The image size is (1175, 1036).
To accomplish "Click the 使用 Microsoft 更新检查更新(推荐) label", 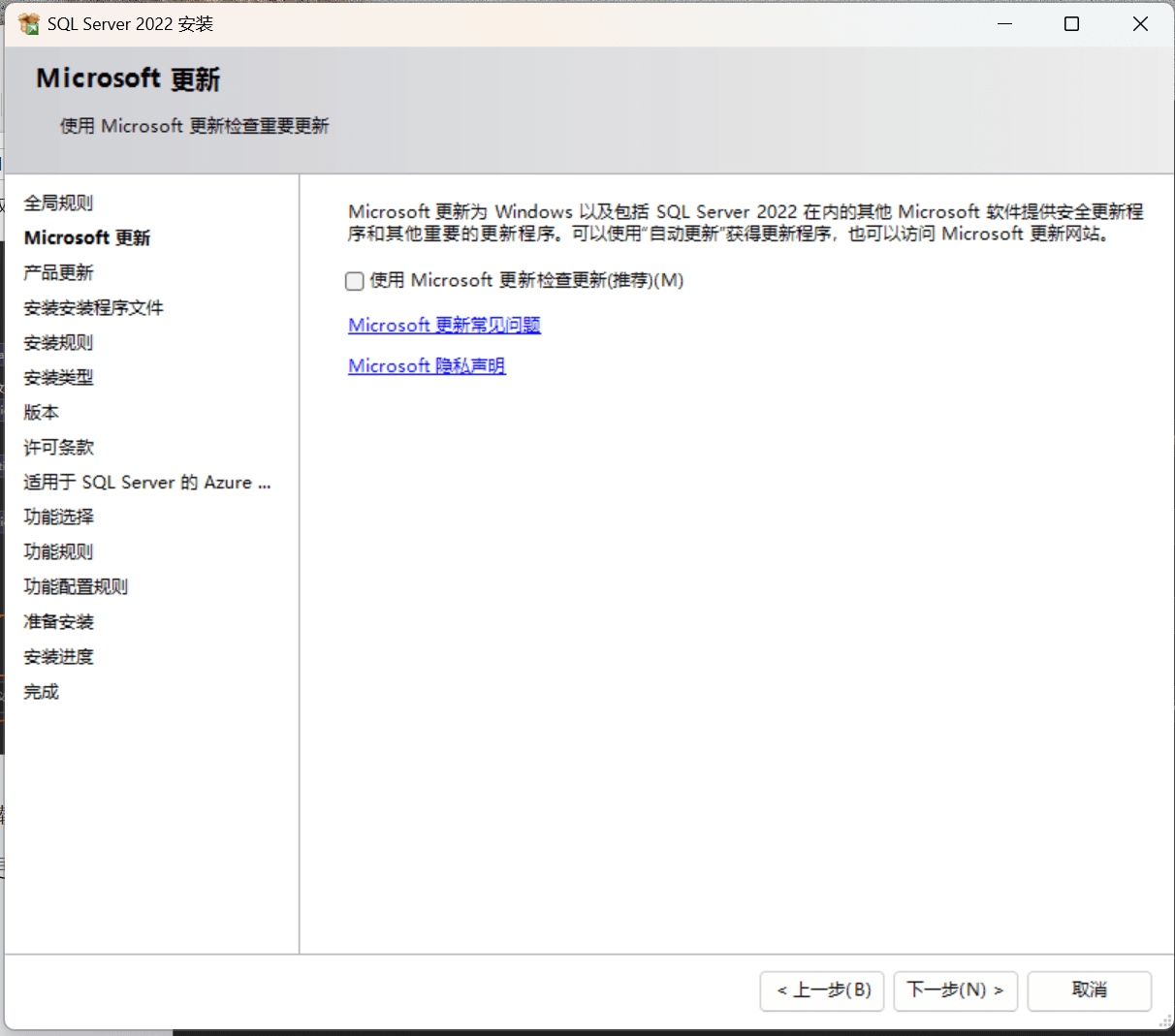I will pyautogui.click(x=526, y=280).
